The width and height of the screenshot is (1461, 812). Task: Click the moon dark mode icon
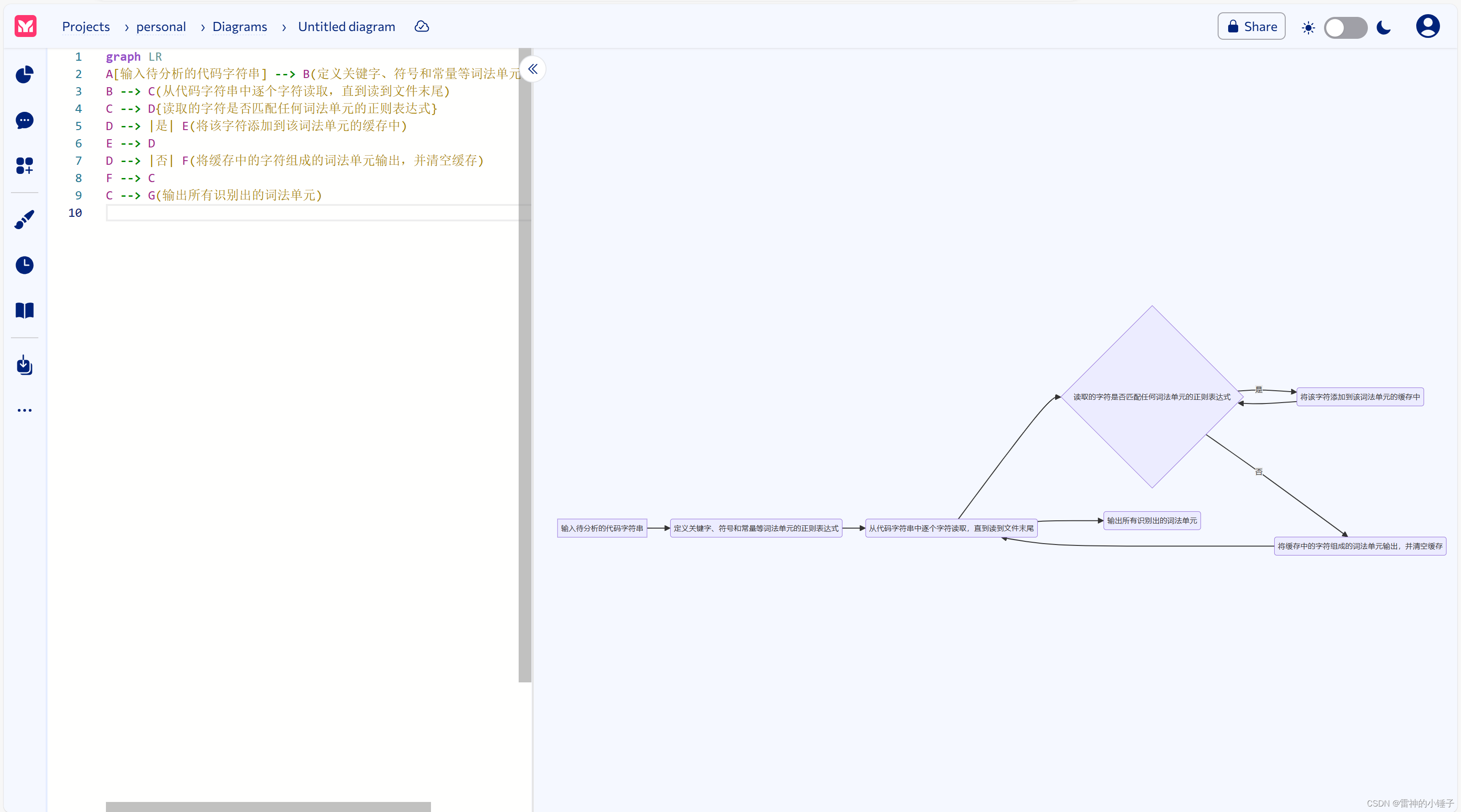click(1383, 27)
